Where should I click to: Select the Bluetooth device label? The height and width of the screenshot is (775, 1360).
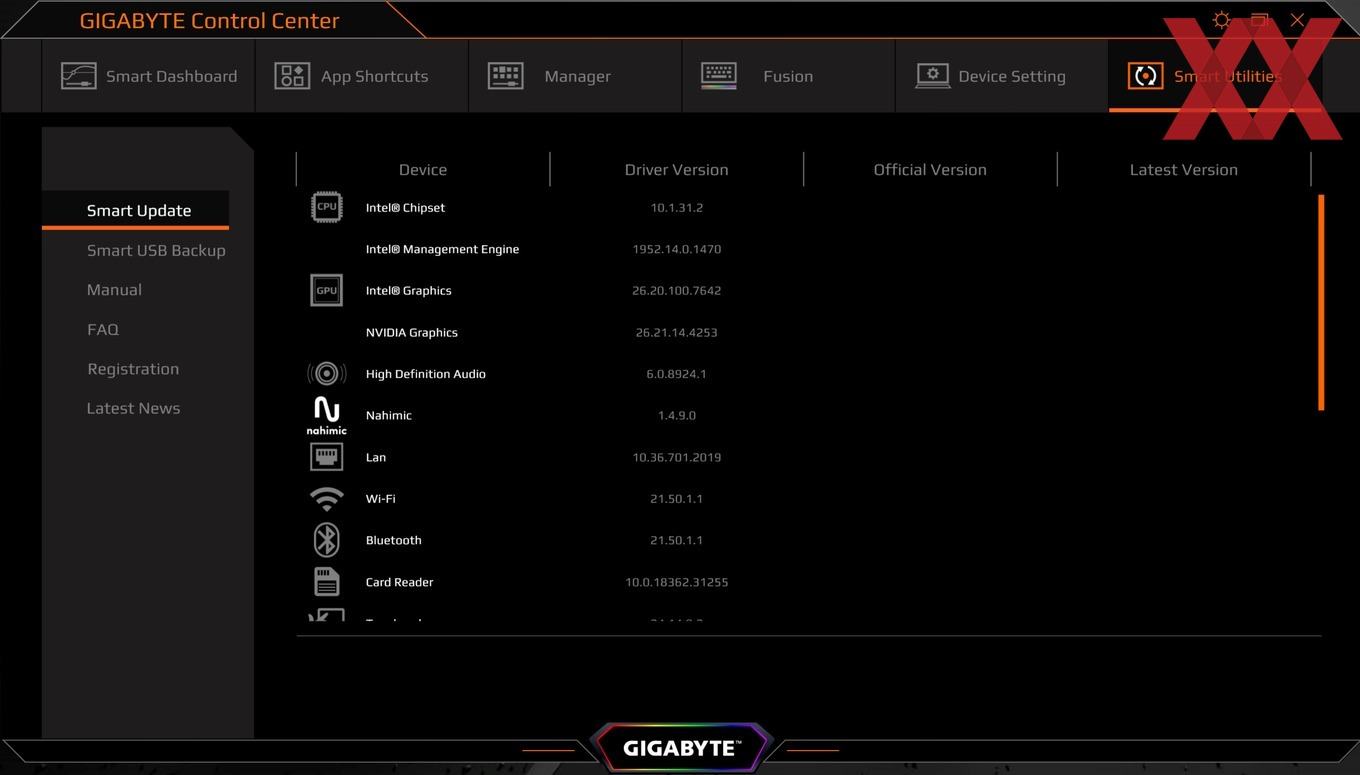click(x=393, y=540)
